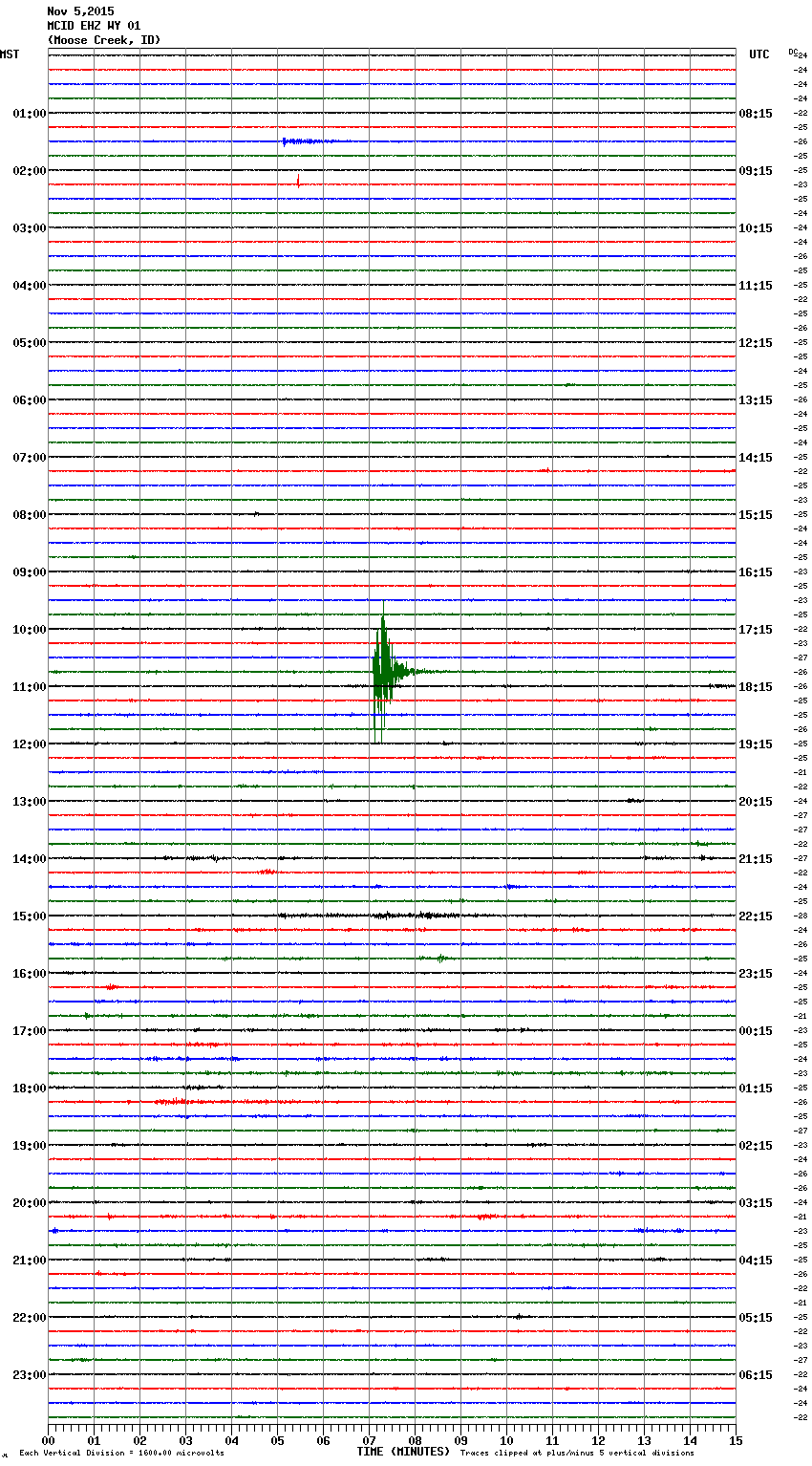Select the 10:00 MST row label
812x1466 pixels.
[x=30, y=629]
